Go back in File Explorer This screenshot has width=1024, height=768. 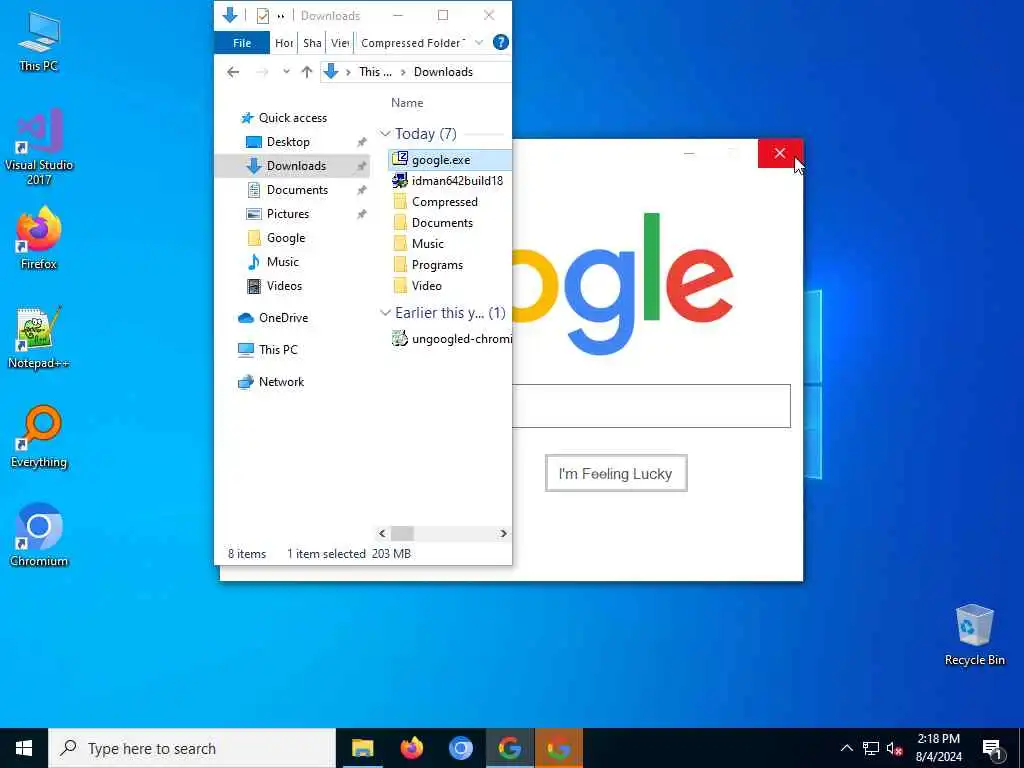[233, 72]
